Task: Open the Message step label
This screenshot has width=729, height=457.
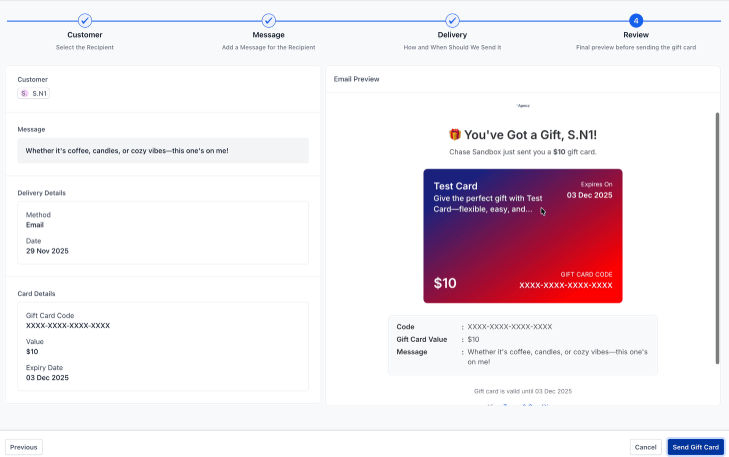Action: (x=268, y=35)
